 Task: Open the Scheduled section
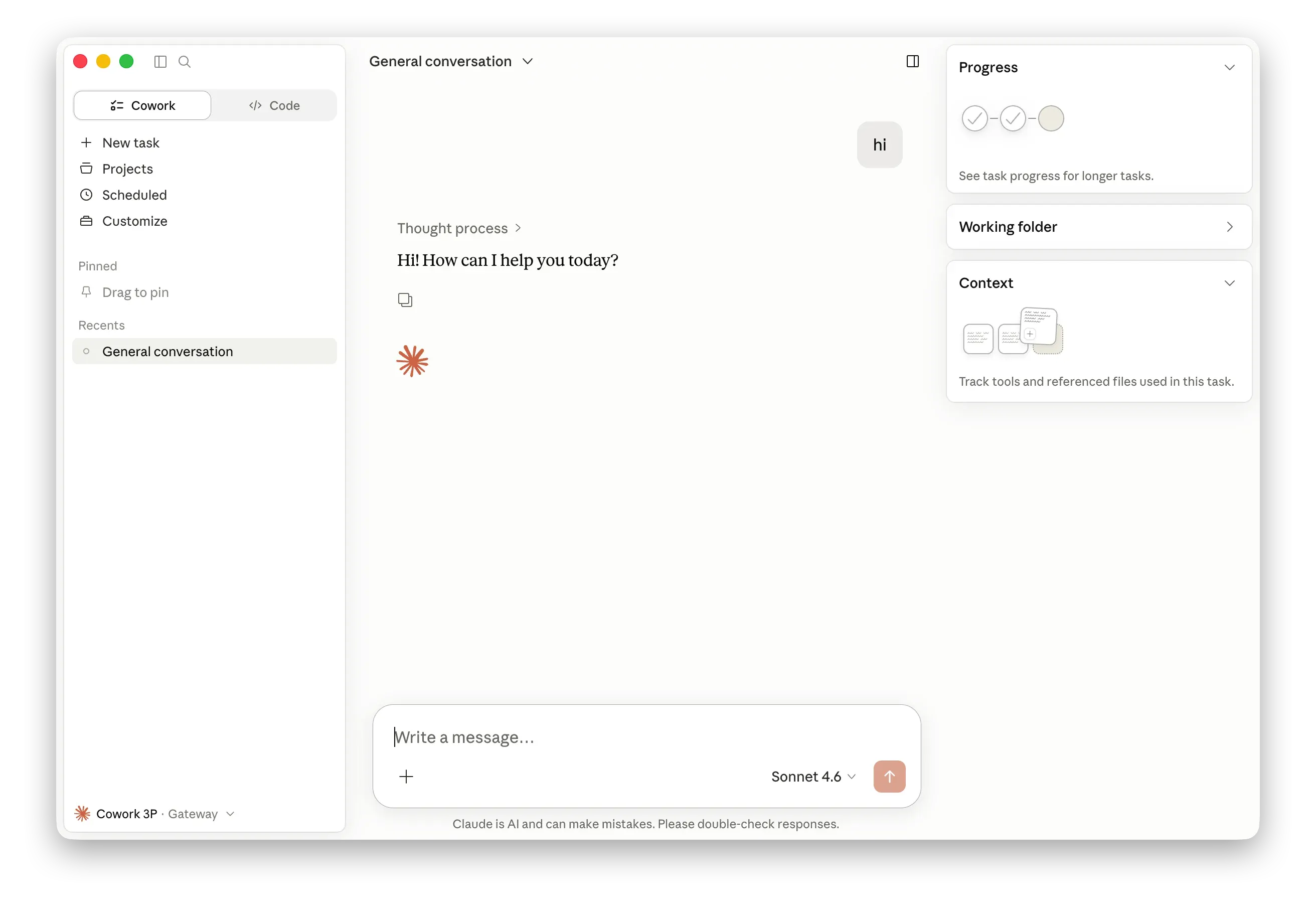click(x=204, y=195)
